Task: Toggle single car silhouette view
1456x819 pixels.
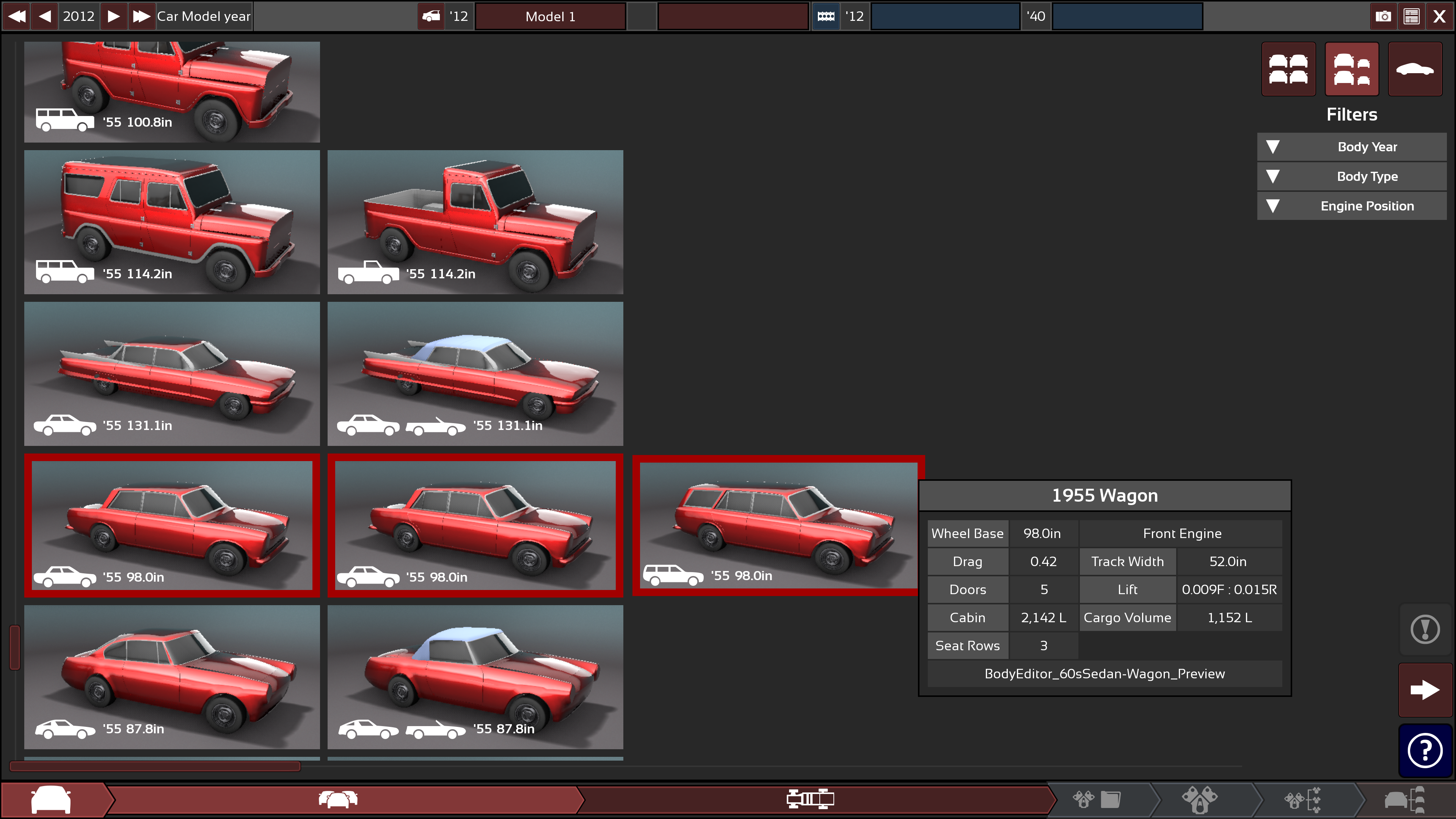Action: 1415,69
